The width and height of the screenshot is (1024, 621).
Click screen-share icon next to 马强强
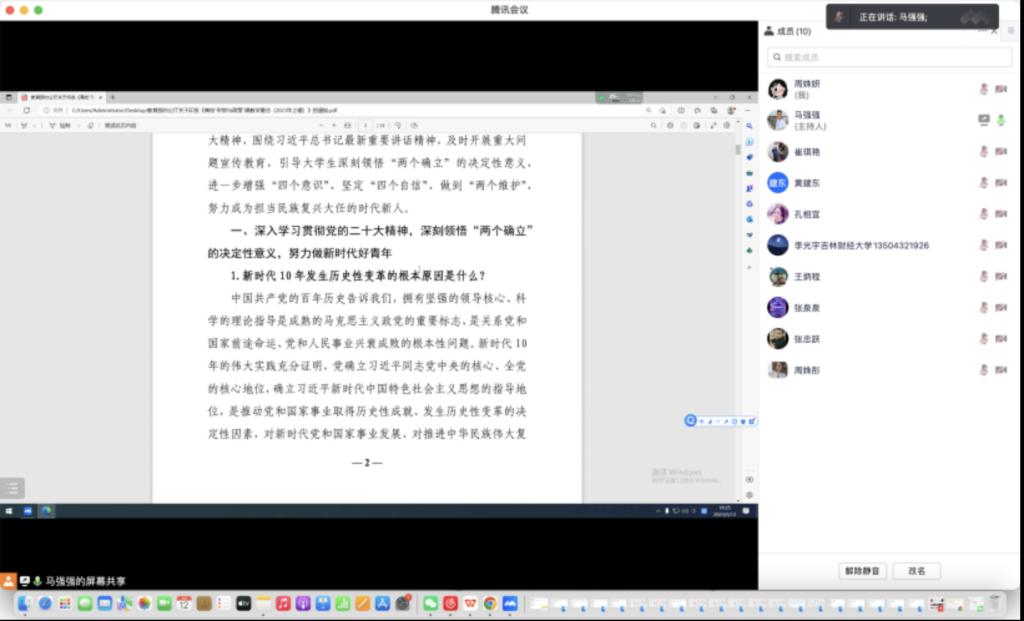(x=984, y=120)
